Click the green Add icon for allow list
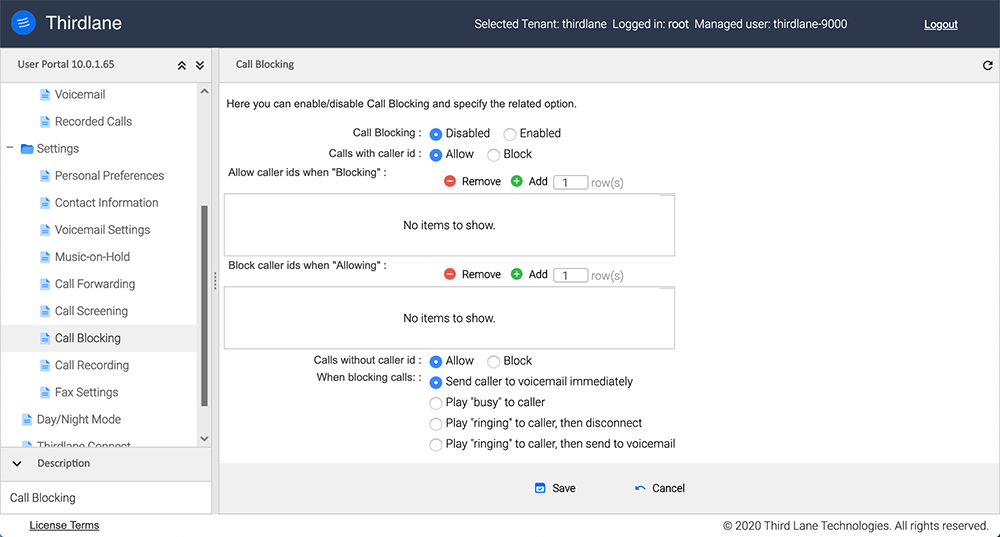The width and height of the screenshot is (1000, 537). pos(517,182)
